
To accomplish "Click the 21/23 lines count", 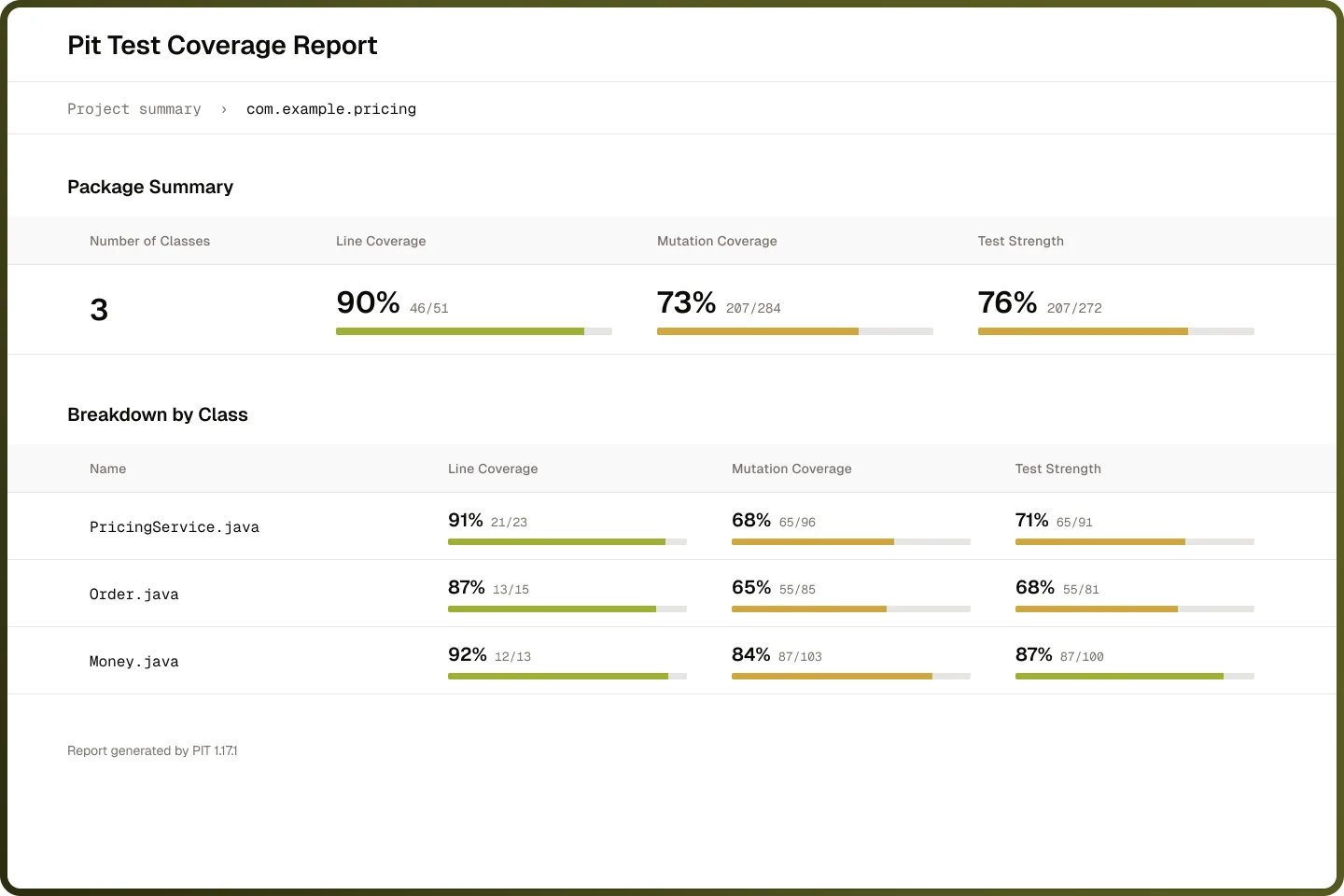I will (x=510, y=523).
